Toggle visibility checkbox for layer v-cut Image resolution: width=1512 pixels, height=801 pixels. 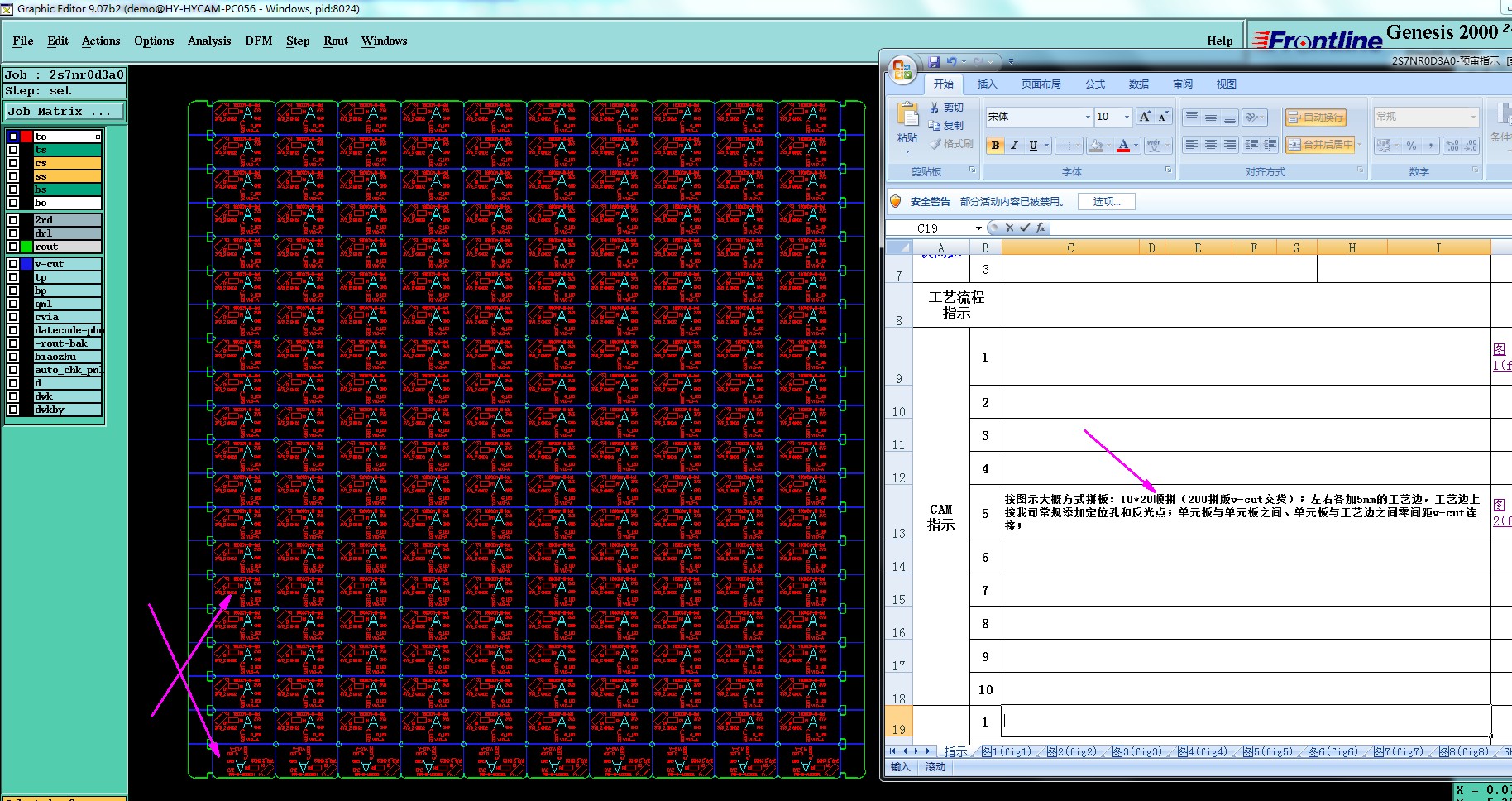(13, 264)
